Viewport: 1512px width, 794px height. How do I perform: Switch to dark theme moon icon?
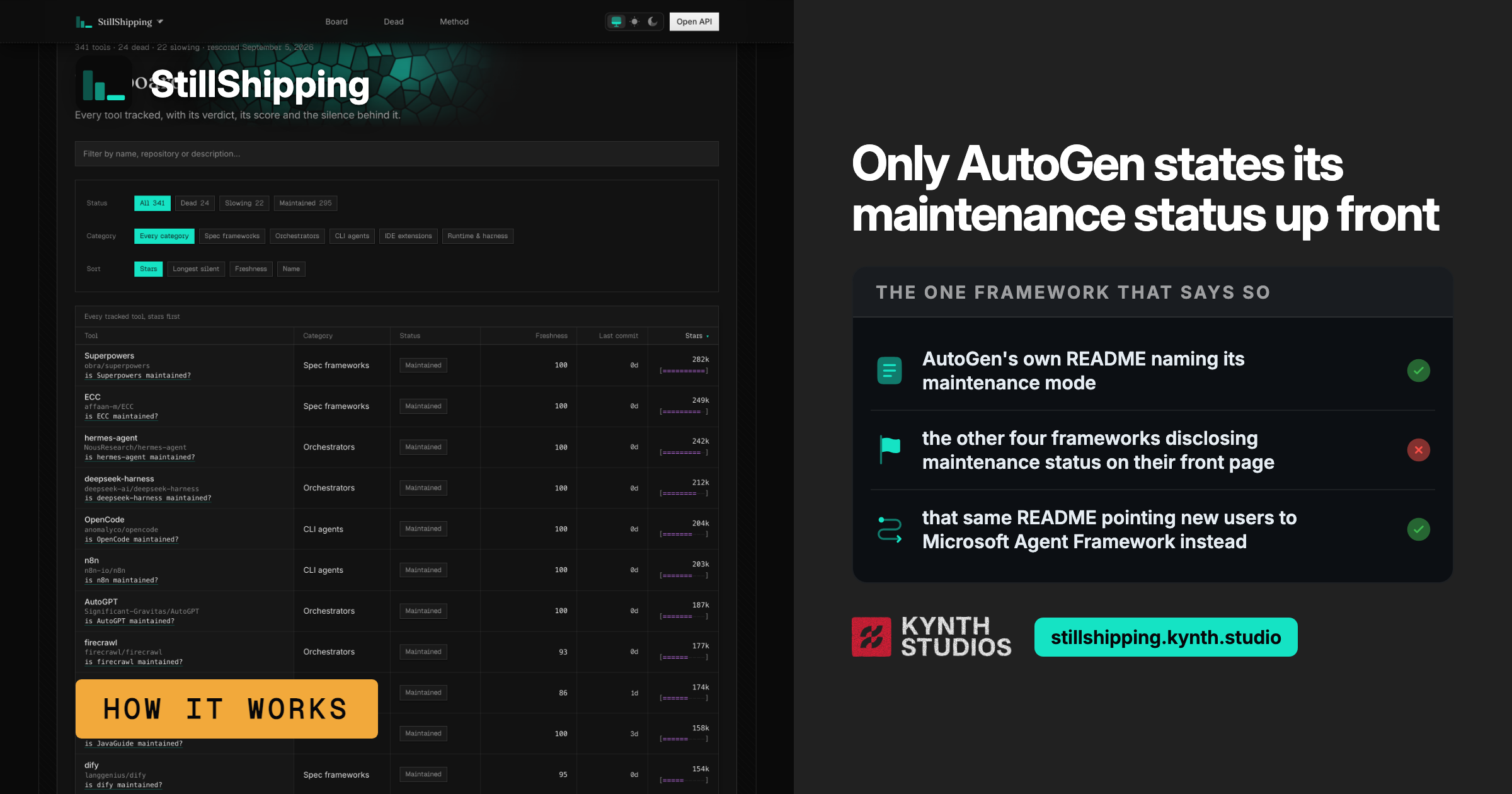click(653, 21)
